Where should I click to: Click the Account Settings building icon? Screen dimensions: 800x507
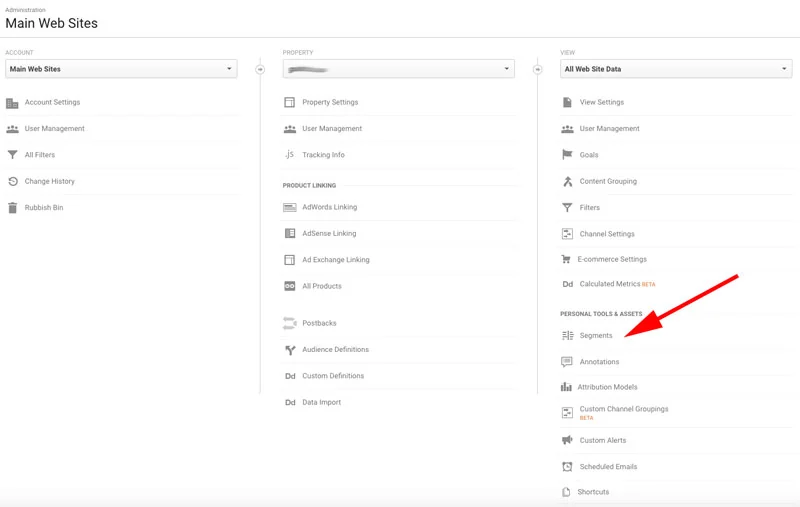pyautogui.click(x=12, y=103)
